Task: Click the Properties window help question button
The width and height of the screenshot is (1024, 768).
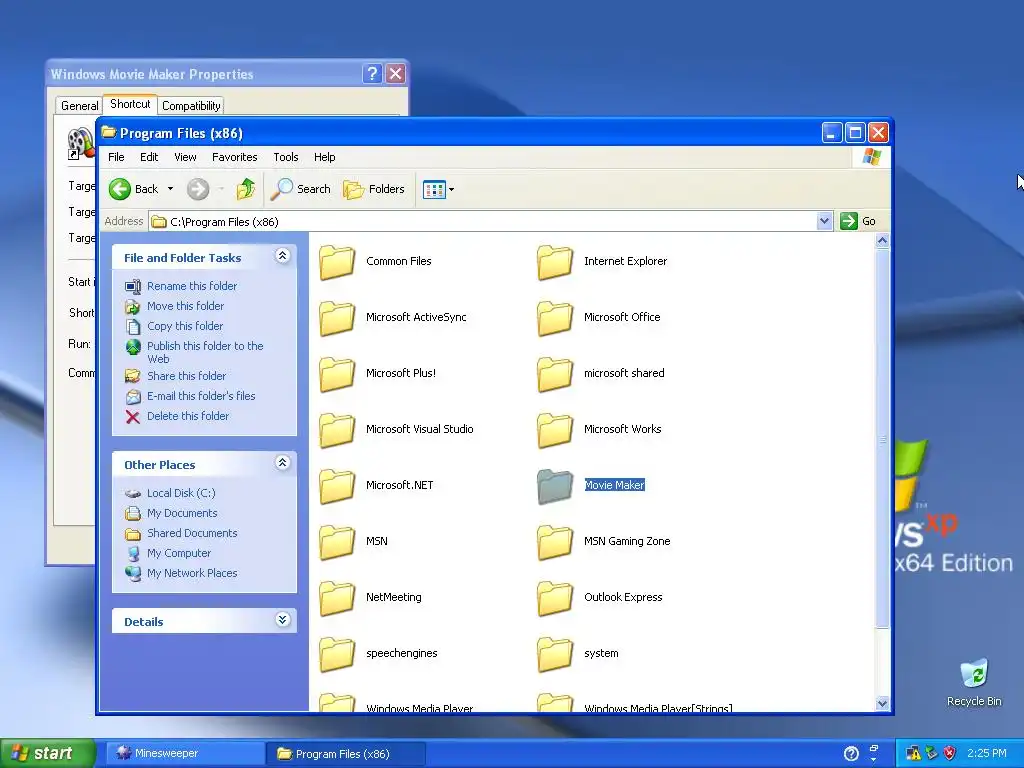Action: pyautogui.click(x=372, y=74)
